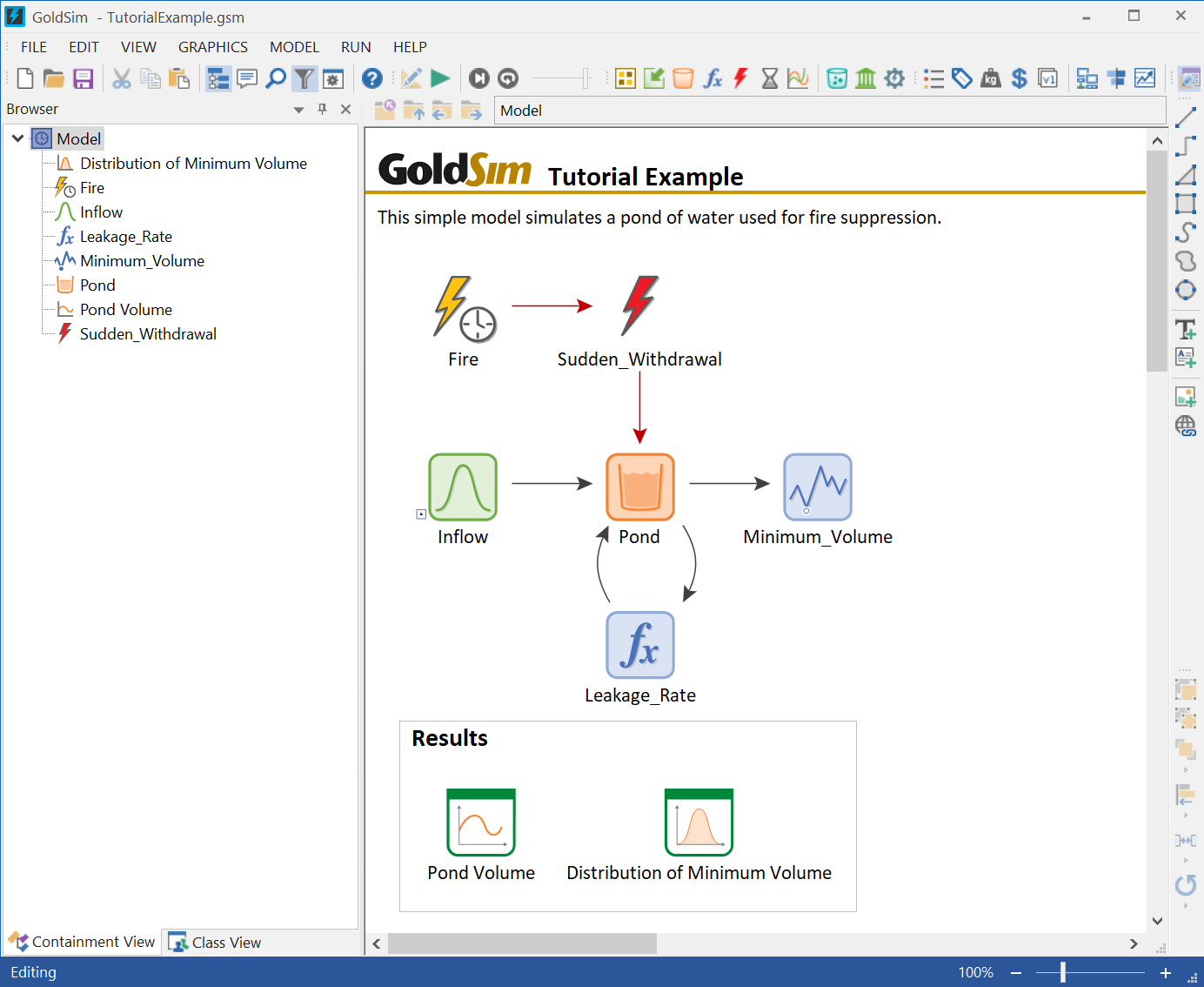
Task: Select the rectangle drawing tool
Action: click(1186, 204)
